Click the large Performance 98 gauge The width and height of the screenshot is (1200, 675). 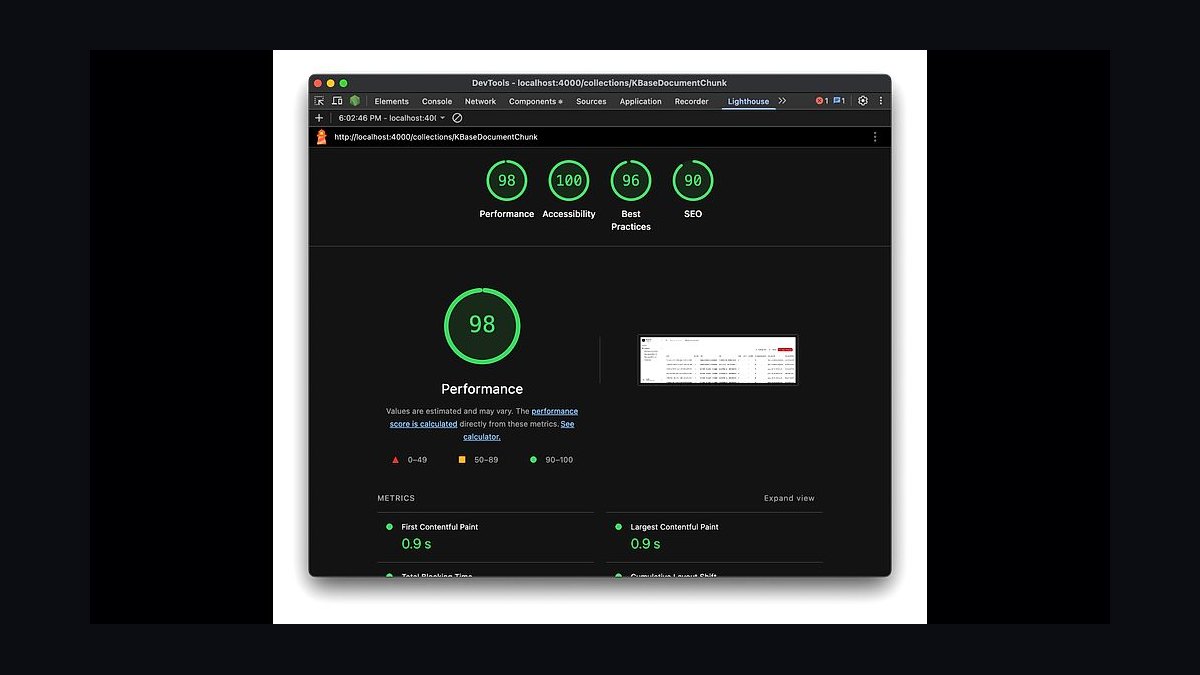482,324
